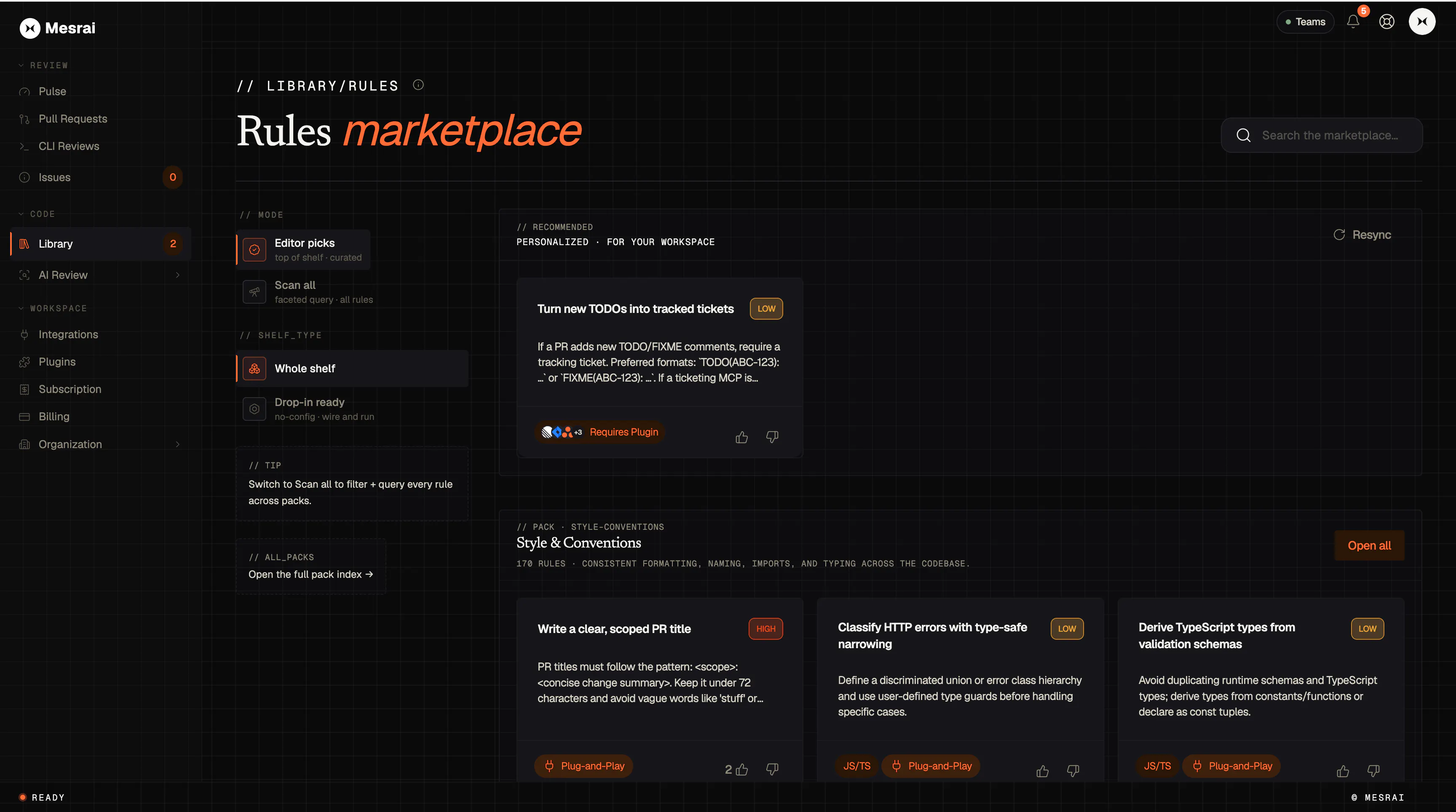Like the TODOs tracked tickets rule

[741, 437]
